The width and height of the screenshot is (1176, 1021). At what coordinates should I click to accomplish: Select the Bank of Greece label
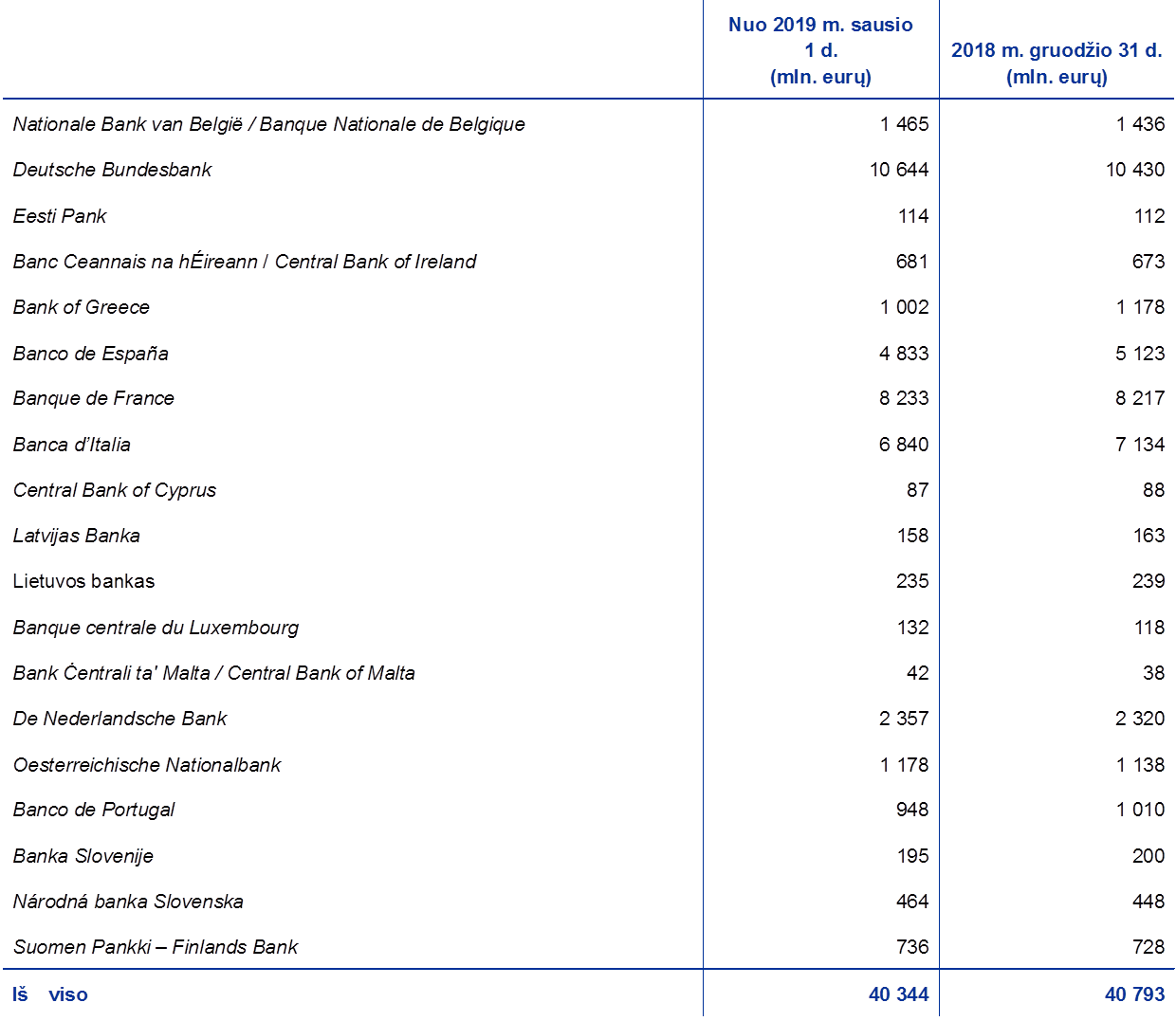[x=81, y=308]
